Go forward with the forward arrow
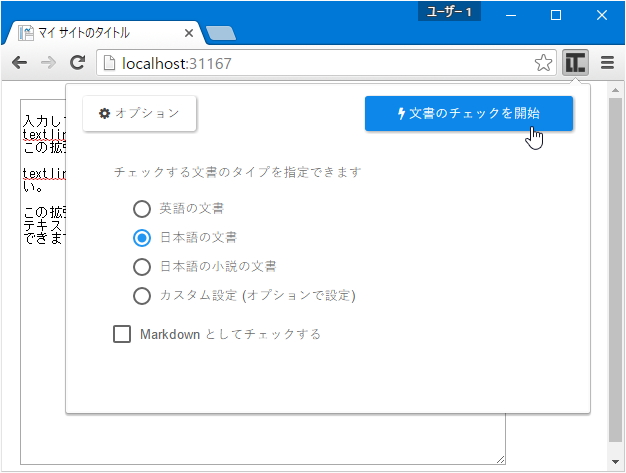This screenshot has height=473, width=626. tap(49, 63)
